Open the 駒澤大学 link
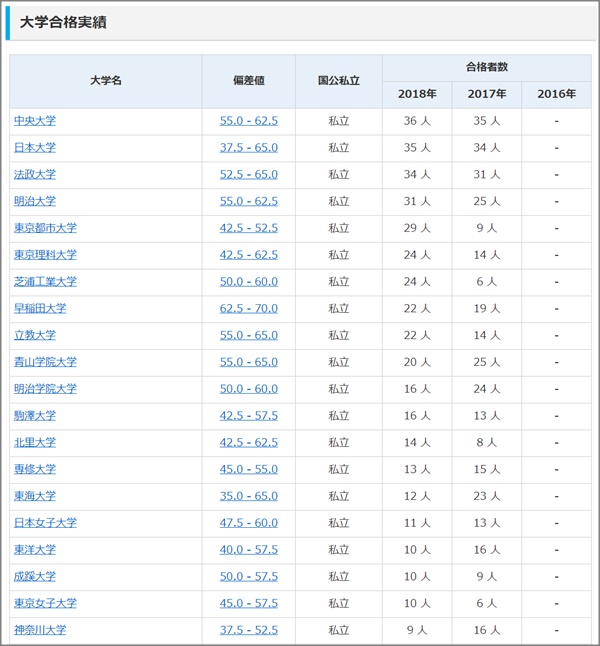Image resolution: width=600 pixels, height=646 pixels. pos(35,415)
